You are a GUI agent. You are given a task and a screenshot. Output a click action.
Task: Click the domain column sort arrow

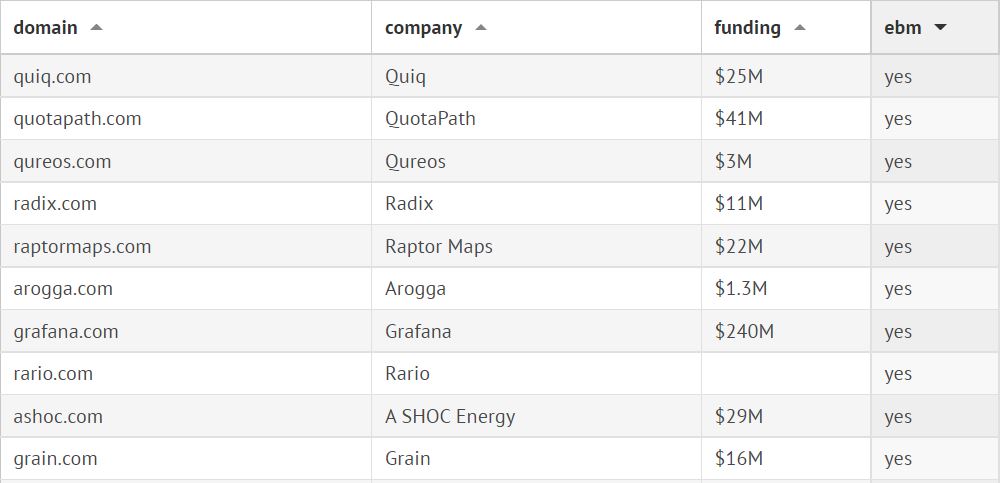[96, 28]
